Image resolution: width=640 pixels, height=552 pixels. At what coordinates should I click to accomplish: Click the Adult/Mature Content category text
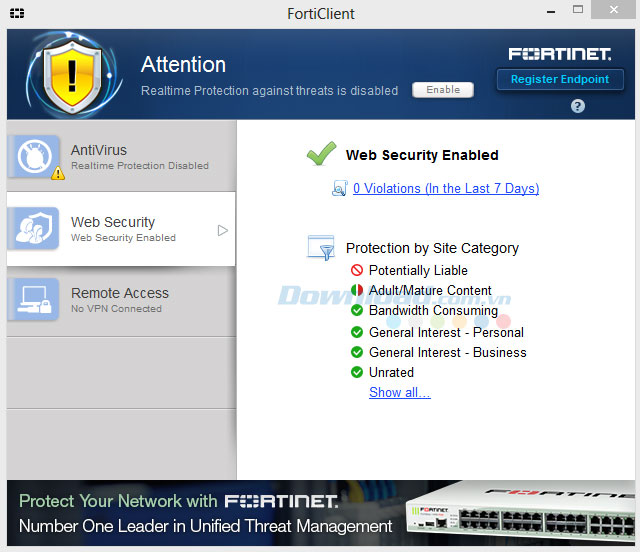pyautogui.click(x=430, y=290)
